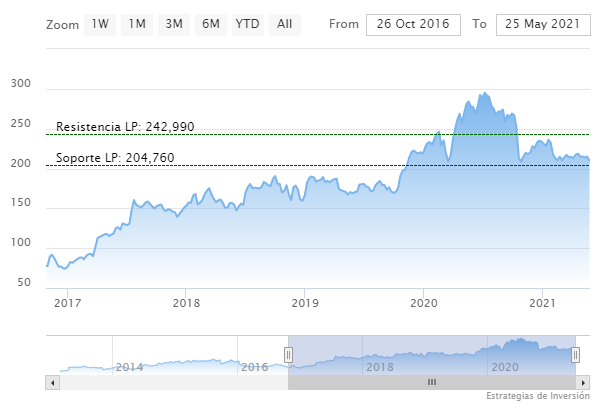Click the Resistencia LP: 242,990 label
Screen dimensions: 614x412
(x=125, y=127)
